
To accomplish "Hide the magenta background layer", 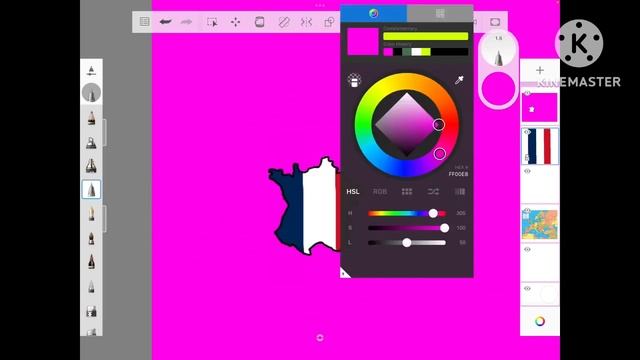I will pyautogui.click(x=527, y=93).
